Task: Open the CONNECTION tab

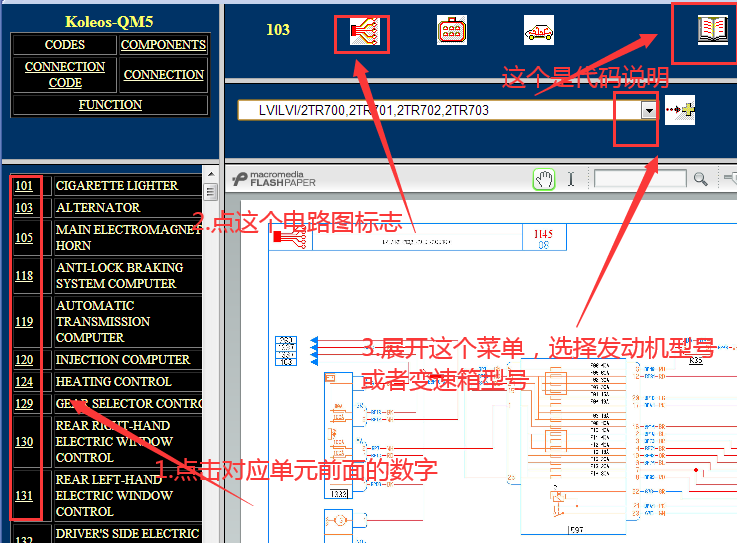Action: 163,75
